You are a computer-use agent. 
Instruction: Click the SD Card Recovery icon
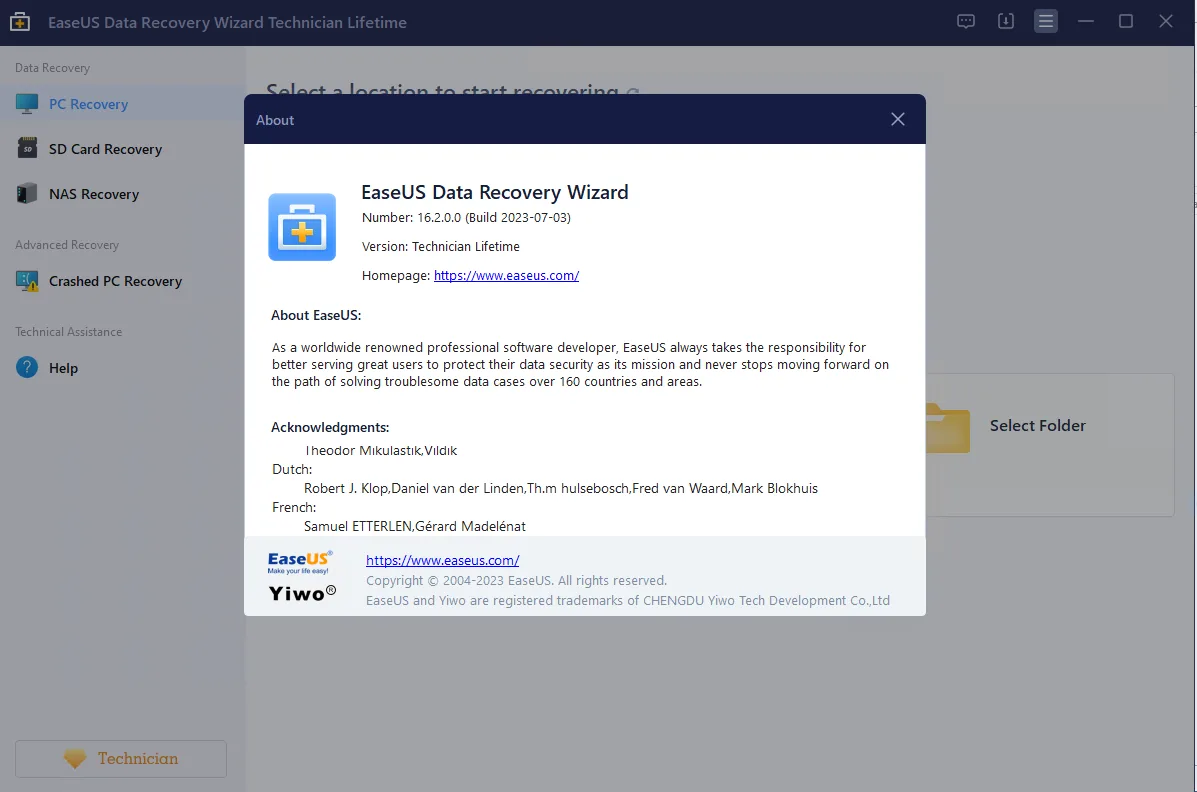[x=27, y=148]
